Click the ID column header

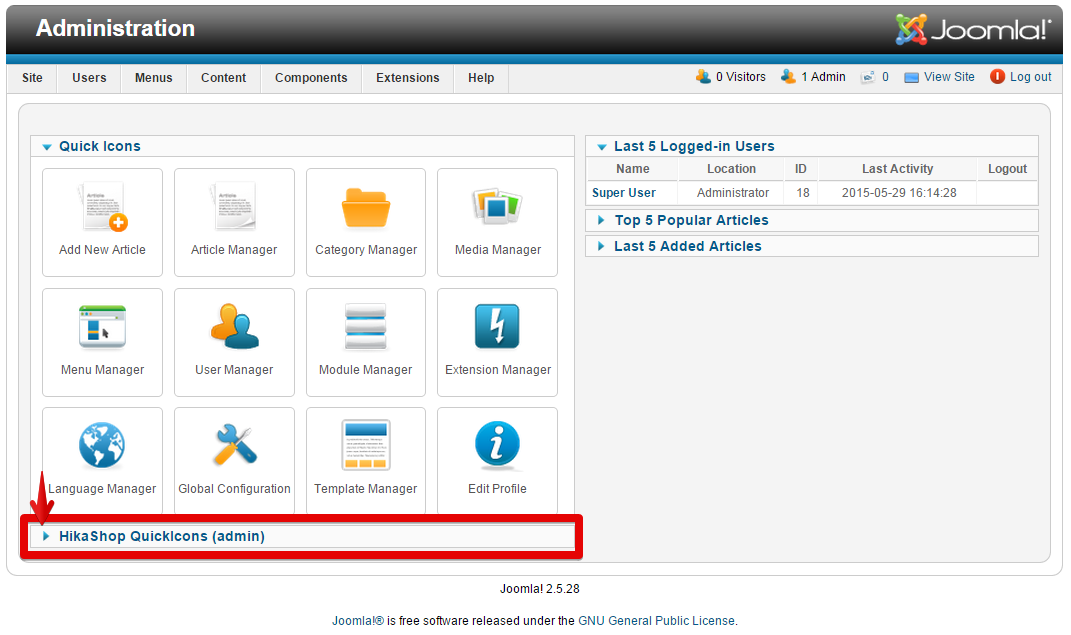click(x=801, y=169)
